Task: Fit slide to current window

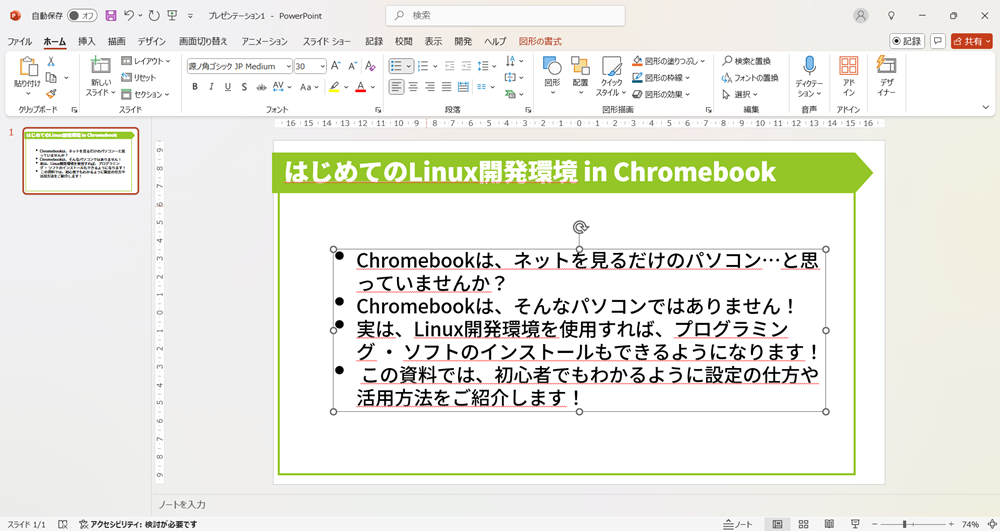Action: [x=991, y=524]
